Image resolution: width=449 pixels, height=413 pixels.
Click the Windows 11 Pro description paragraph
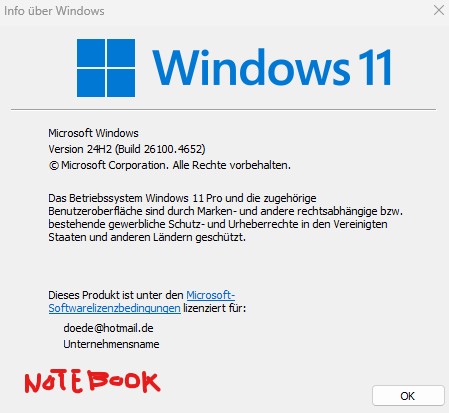click(226, 218)
